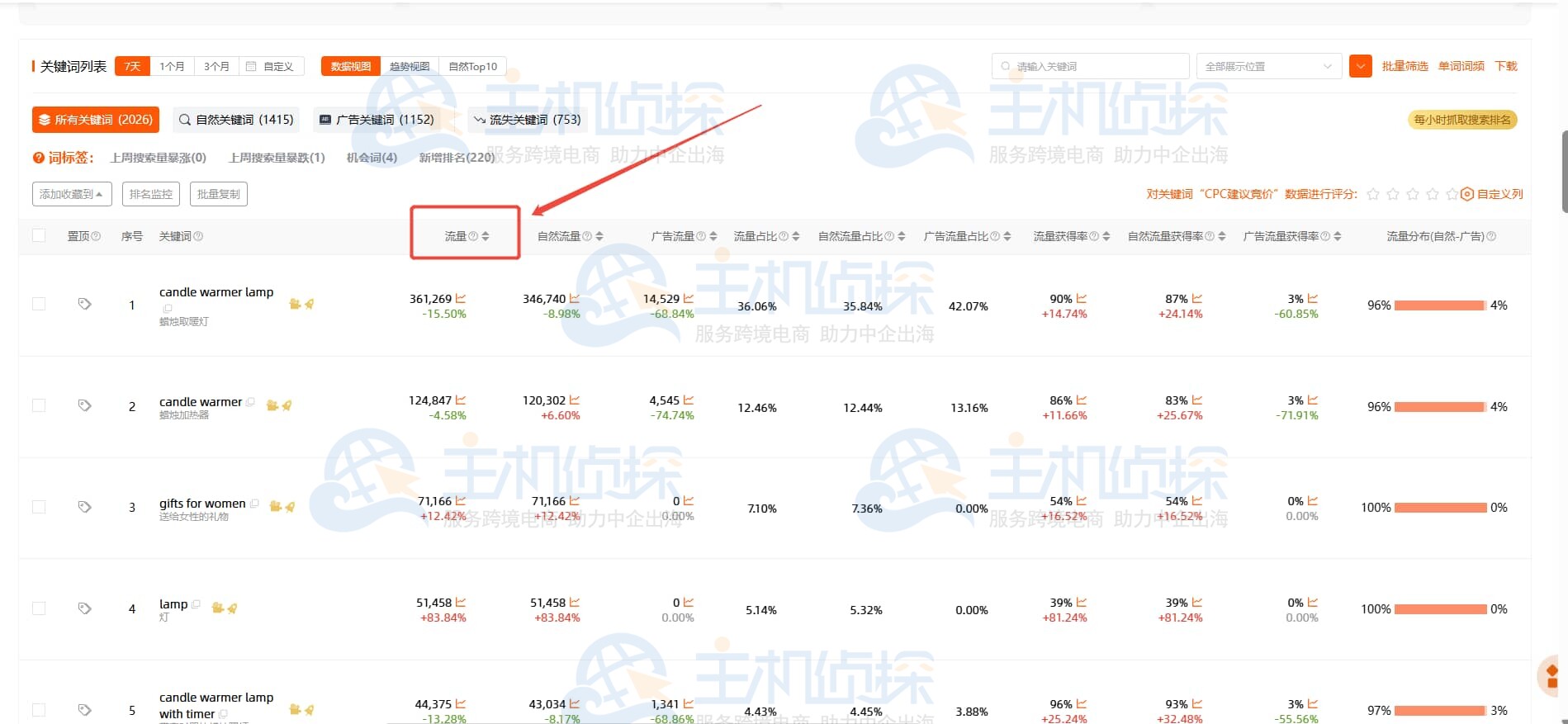This screenshot has width=1568, height=724.
Task: Select the 1个月 time range tab
Action: point(172,66)
